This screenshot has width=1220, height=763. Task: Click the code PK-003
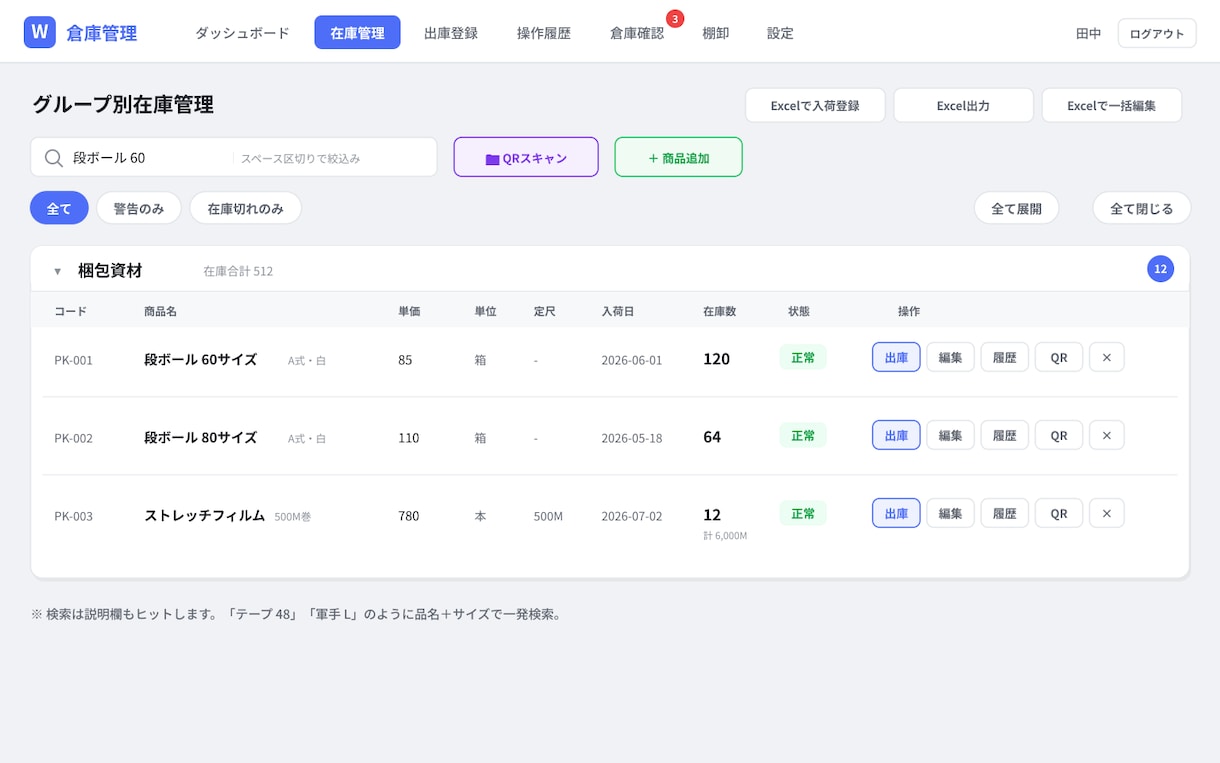click(73, 516)
